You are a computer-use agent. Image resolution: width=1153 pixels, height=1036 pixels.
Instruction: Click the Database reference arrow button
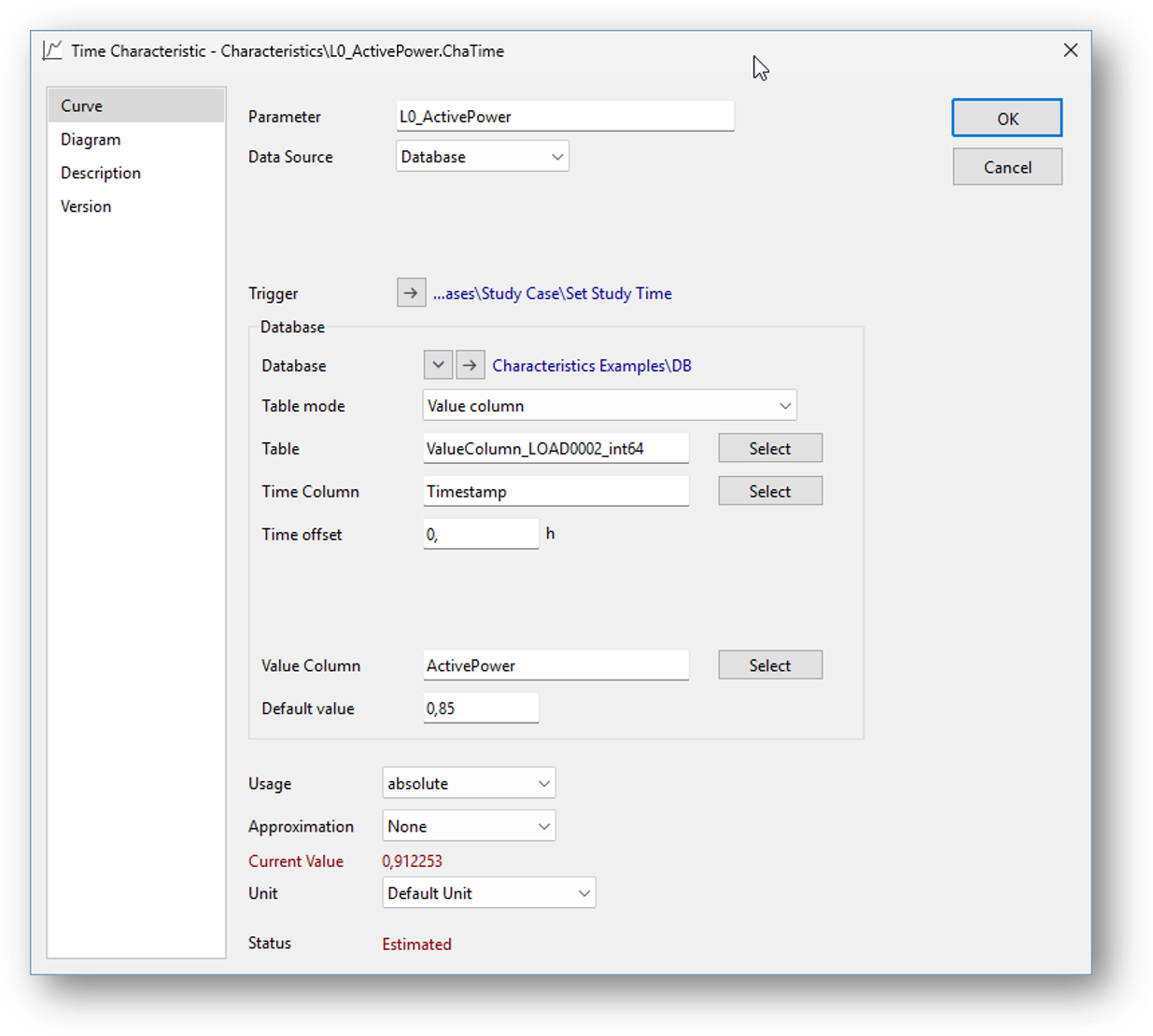[x=470, y=366]
